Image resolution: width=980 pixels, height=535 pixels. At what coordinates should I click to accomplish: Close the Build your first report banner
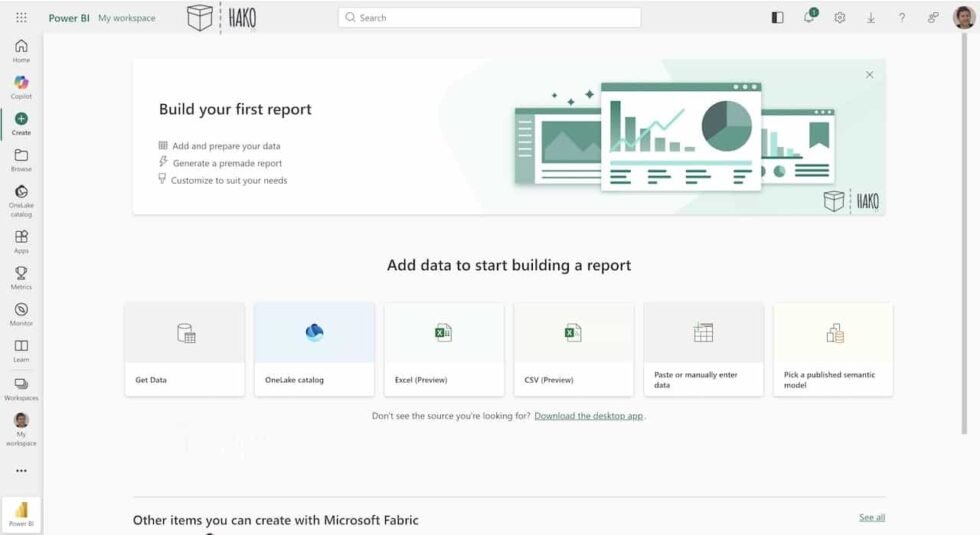click(x=869, y=74)
